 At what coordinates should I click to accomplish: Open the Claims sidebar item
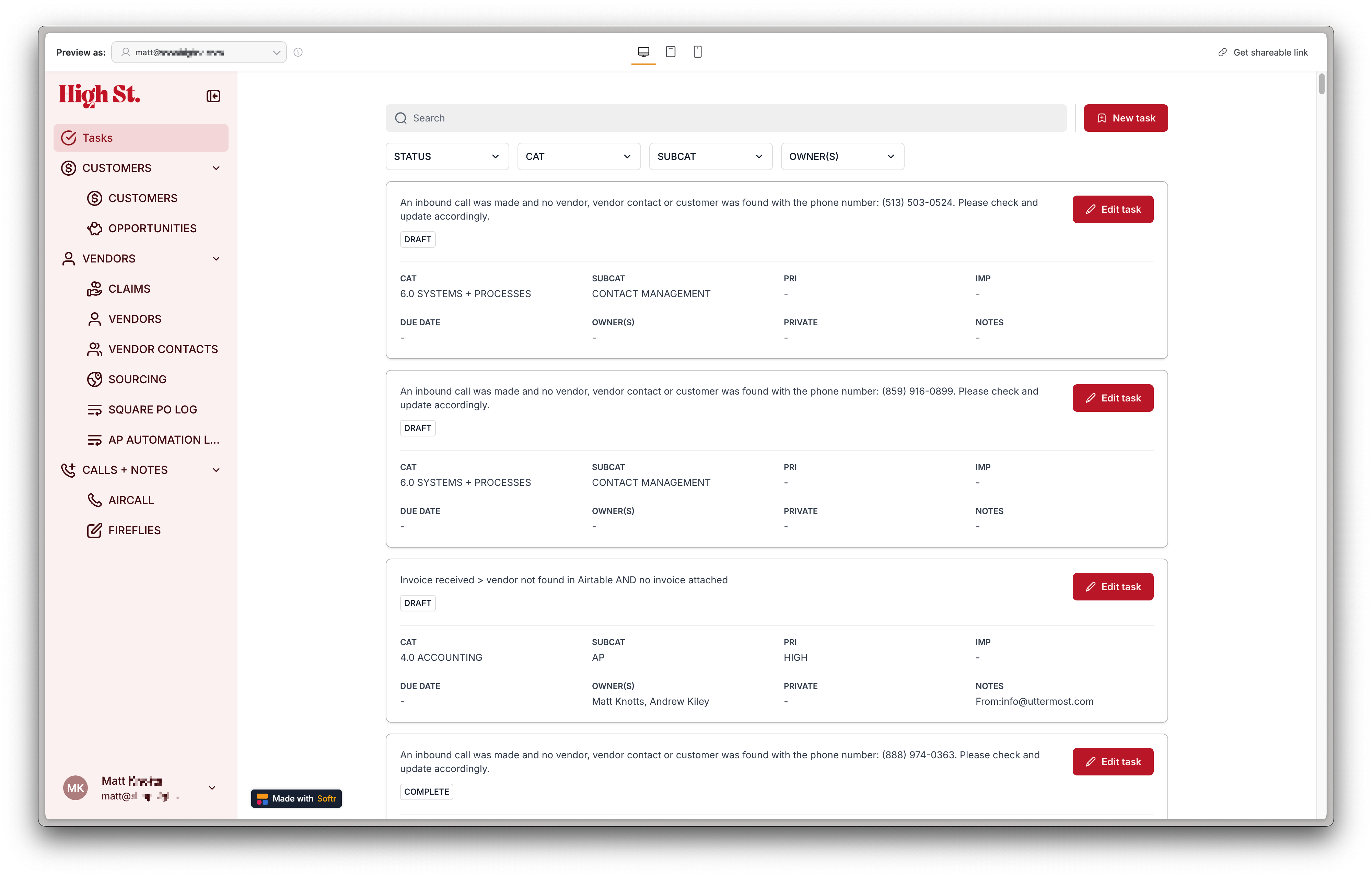click(x=129, y=289)
